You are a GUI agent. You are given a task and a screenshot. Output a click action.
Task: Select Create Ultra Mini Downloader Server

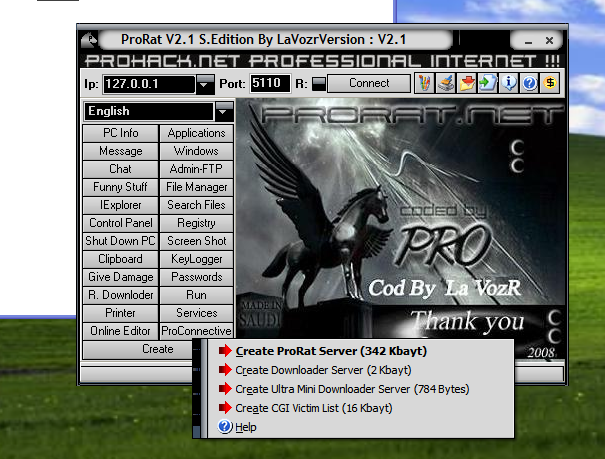tap(352, 389)
